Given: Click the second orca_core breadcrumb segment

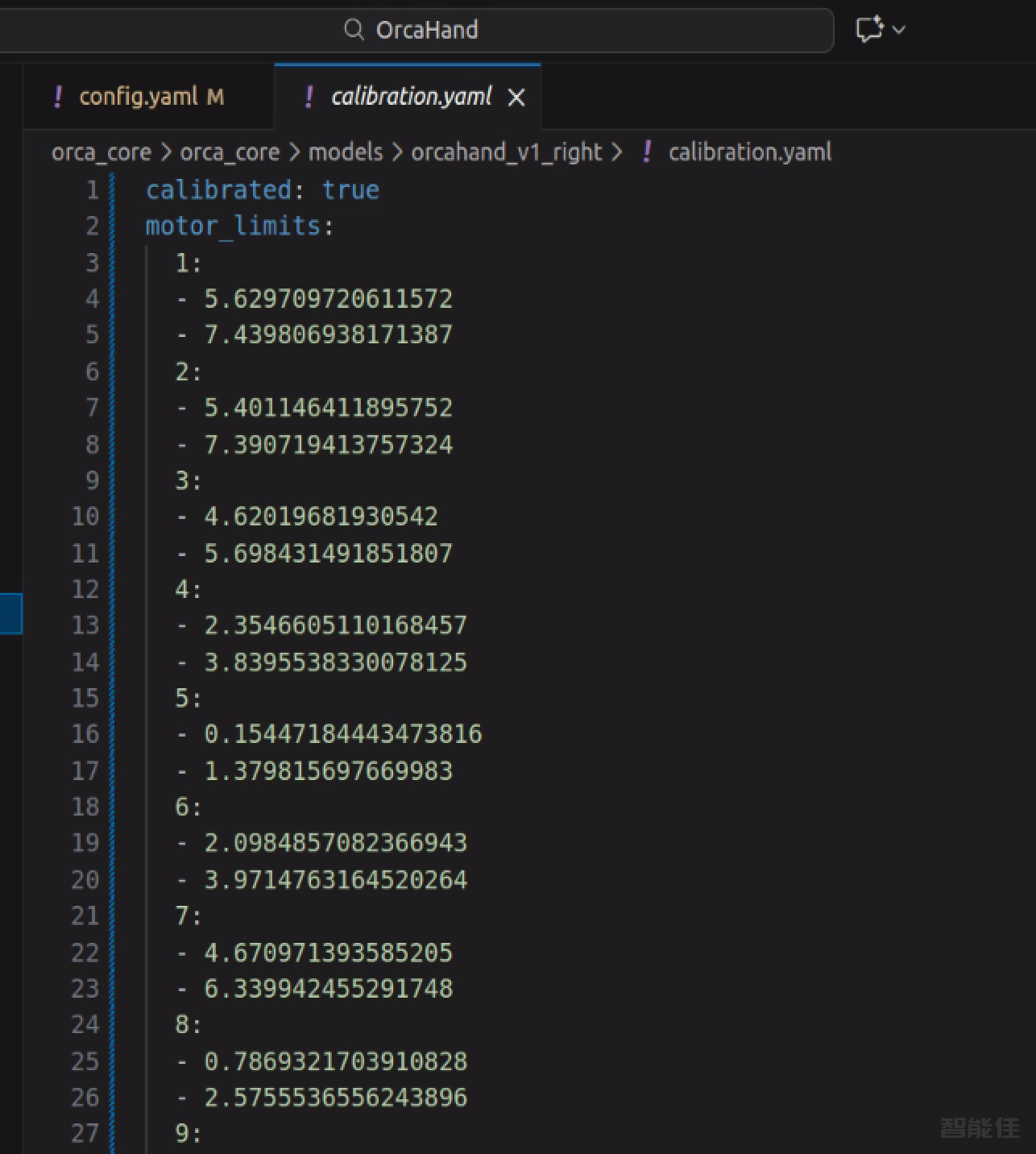Looking at the screenshot, I should (230, 152).
